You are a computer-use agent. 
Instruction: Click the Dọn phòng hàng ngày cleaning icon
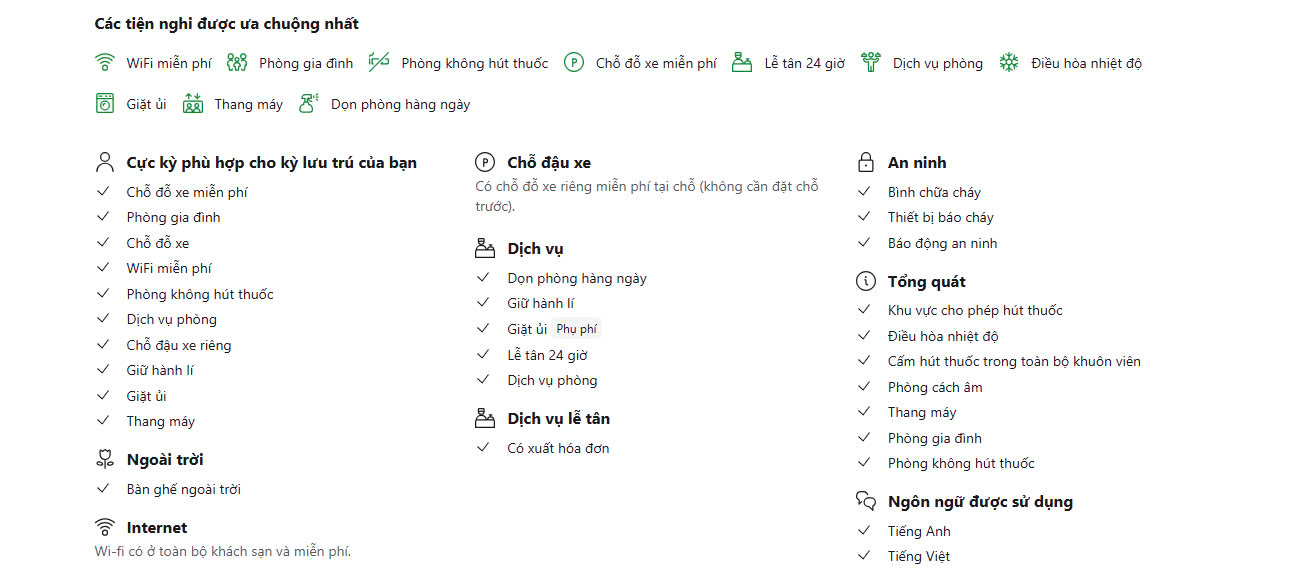click(x=309, y=103)
